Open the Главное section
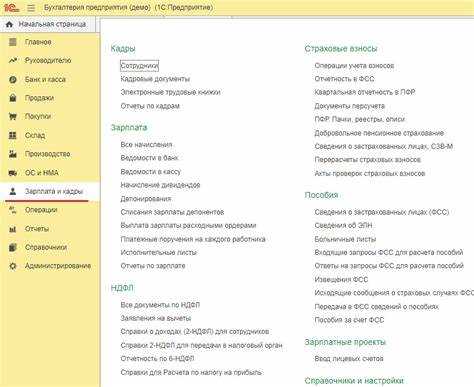 tap(38, 42)
